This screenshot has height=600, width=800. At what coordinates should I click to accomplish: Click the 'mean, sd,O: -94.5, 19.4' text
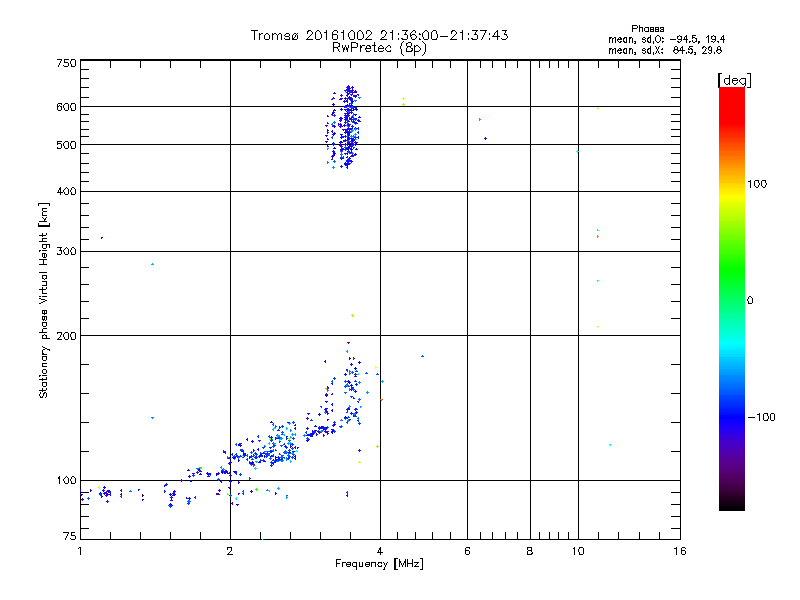coord(666,39)
